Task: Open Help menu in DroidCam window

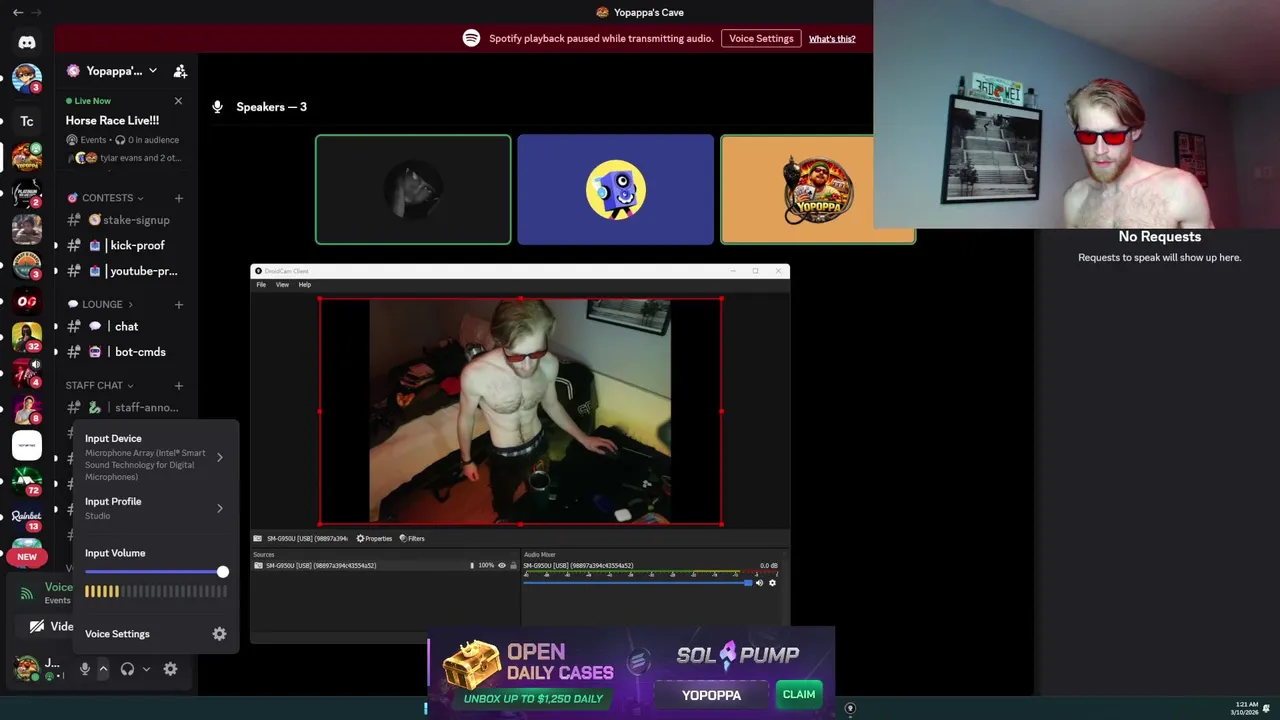Action: tap(304, 285)
